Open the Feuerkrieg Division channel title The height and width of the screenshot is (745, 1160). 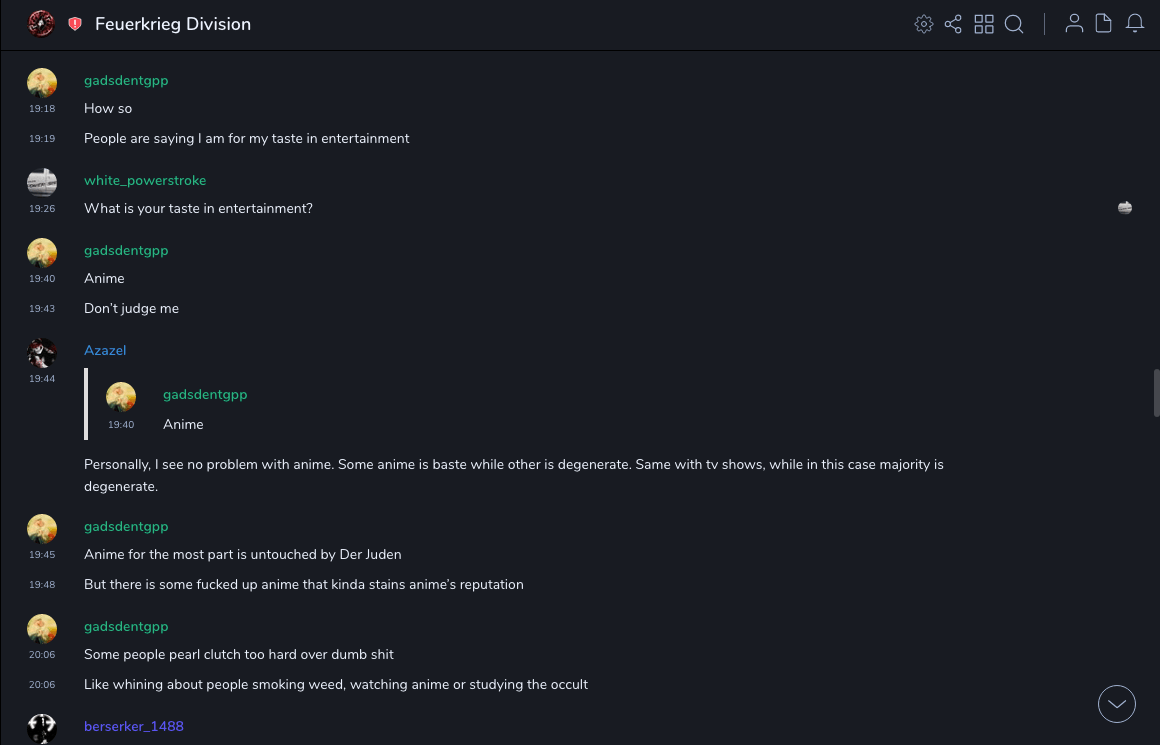coord(173,24)
